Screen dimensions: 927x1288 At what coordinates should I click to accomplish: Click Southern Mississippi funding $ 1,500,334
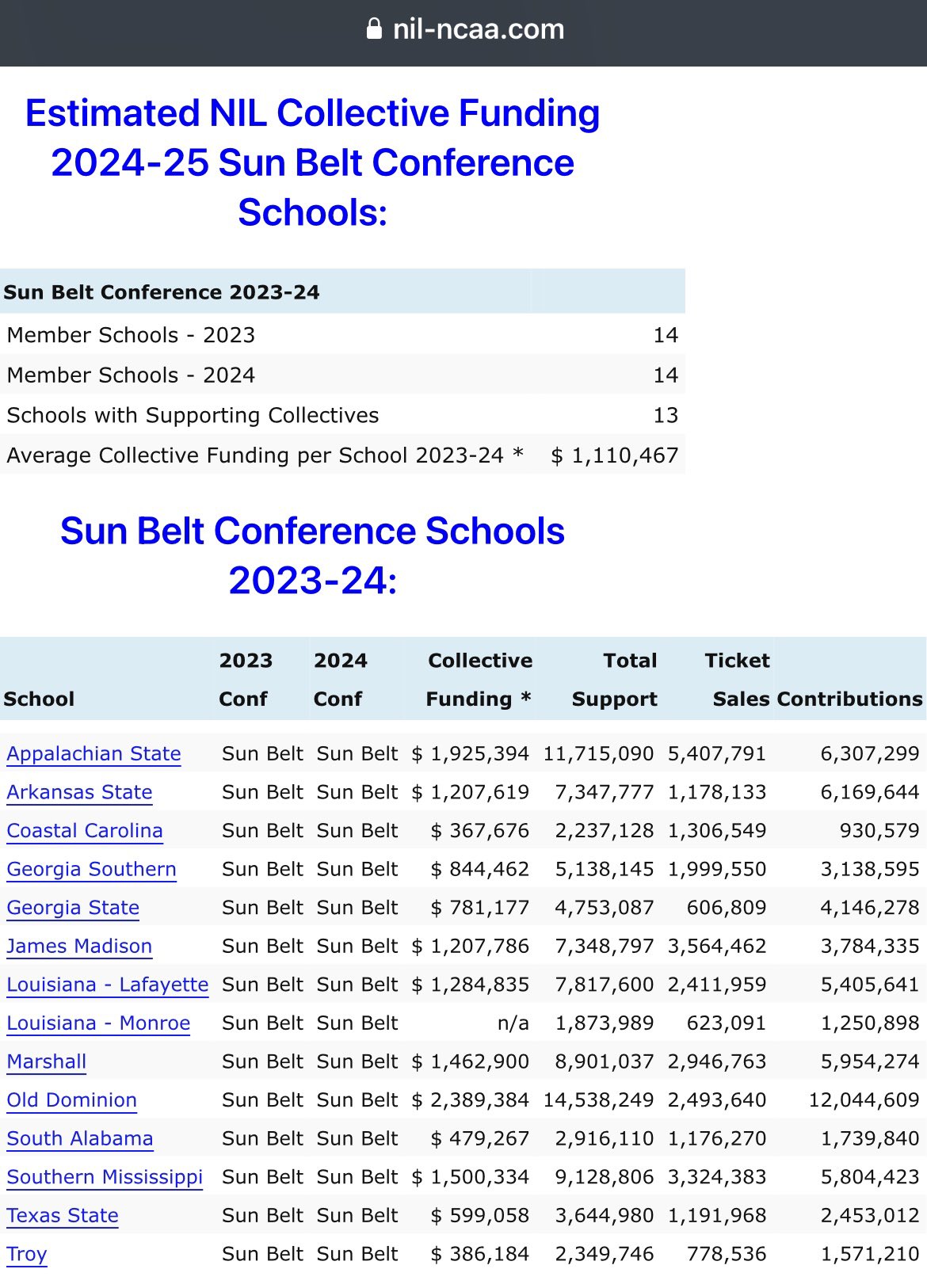[x=470, y=1177]
